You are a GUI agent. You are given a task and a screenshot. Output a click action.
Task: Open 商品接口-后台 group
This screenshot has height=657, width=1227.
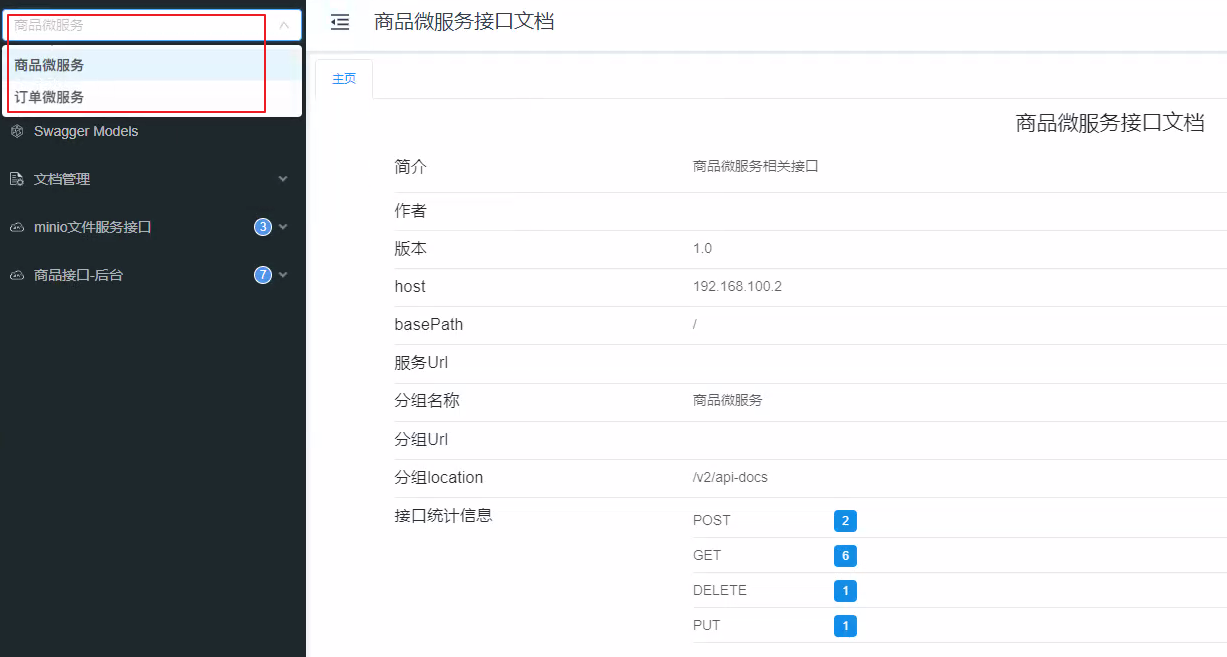pos(152,275)
